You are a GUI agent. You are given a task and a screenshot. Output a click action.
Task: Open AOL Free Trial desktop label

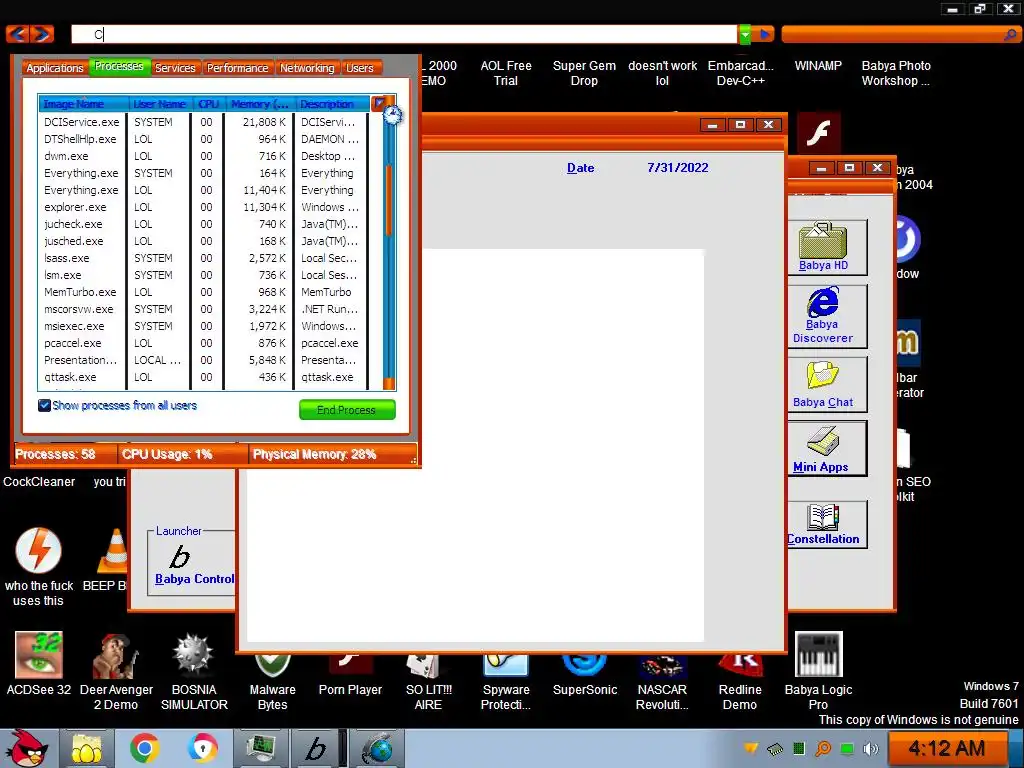[506, 73]
